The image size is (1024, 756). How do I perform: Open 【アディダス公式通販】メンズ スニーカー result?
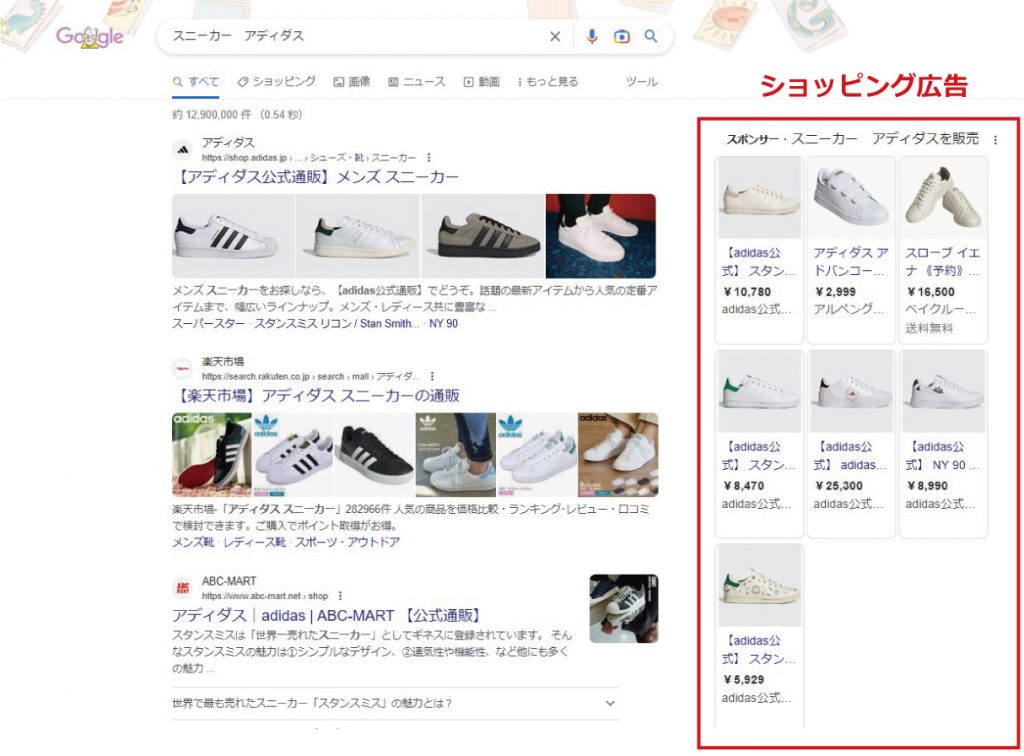pos(317,177)
